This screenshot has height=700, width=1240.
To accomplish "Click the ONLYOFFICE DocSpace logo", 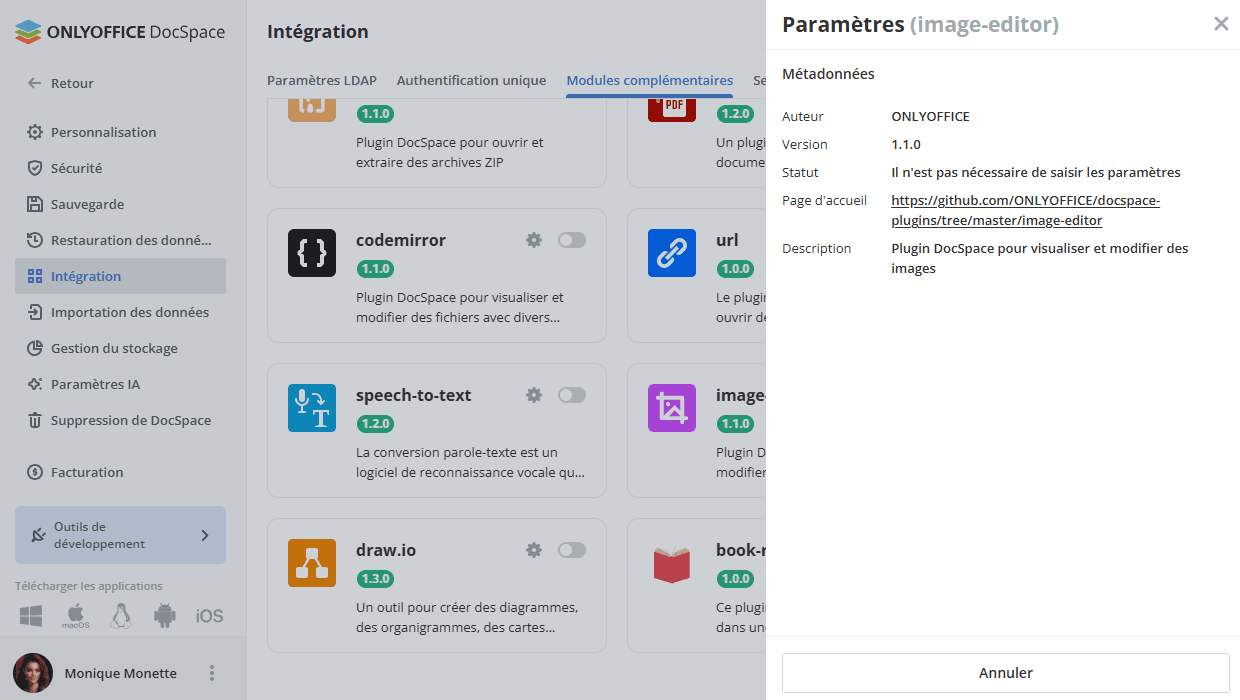I will point(120,32).
